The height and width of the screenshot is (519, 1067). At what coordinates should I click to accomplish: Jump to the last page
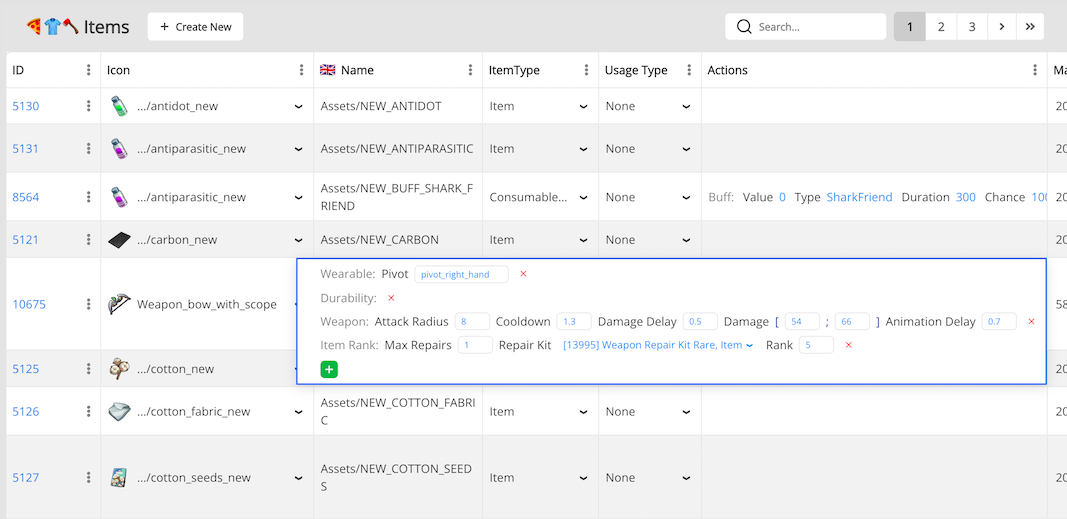(1030, 27)
